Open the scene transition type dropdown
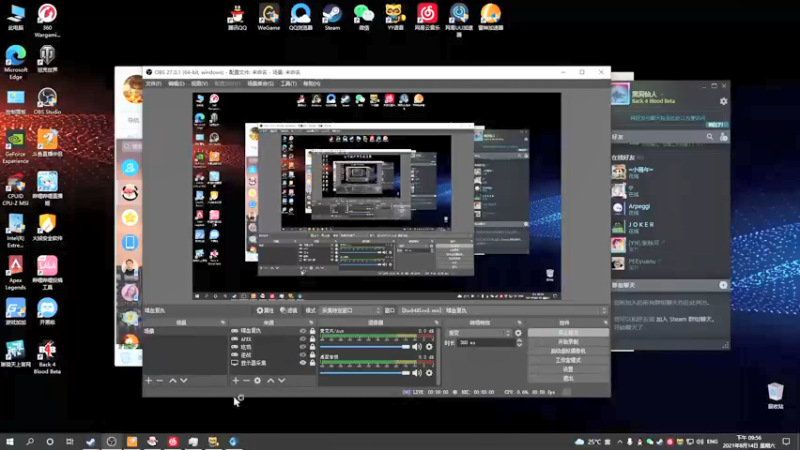Screen dimensions: 800x450 tap(479, 333)
